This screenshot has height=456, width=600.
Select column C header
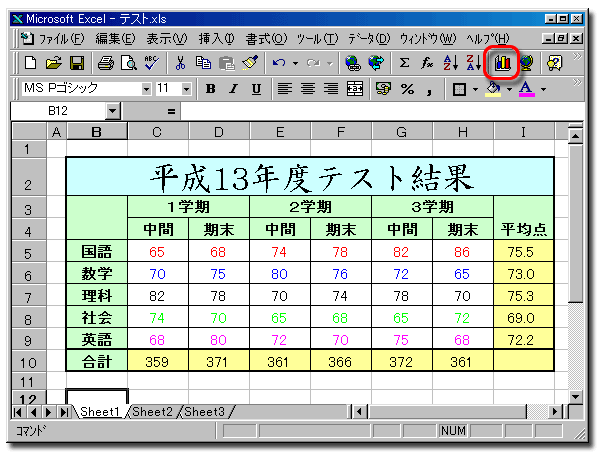(x=157, y=132)
